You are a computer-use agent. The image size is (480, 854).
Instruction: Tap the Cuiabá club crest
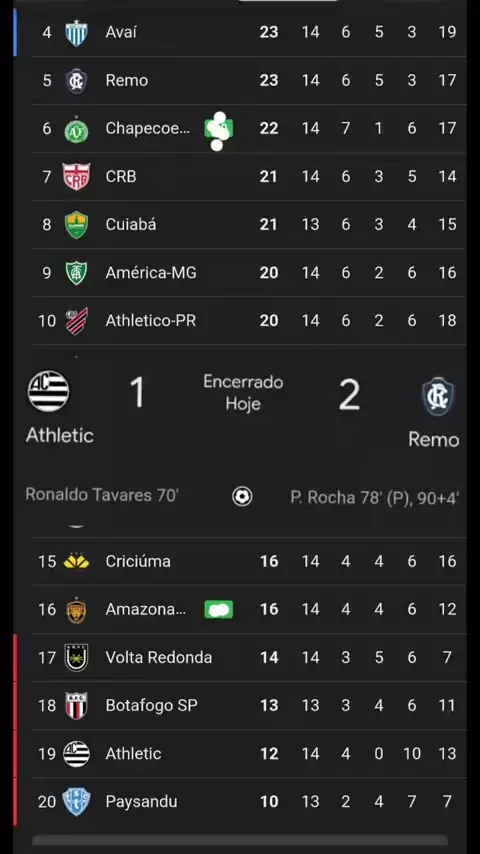tap(76, 224)
